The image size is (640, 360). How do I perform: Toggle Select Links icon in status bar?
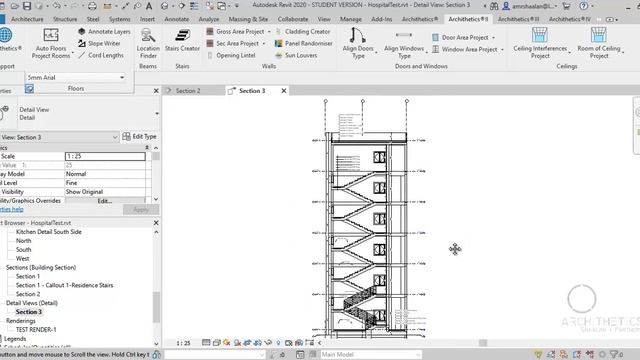tap(538, 354)
